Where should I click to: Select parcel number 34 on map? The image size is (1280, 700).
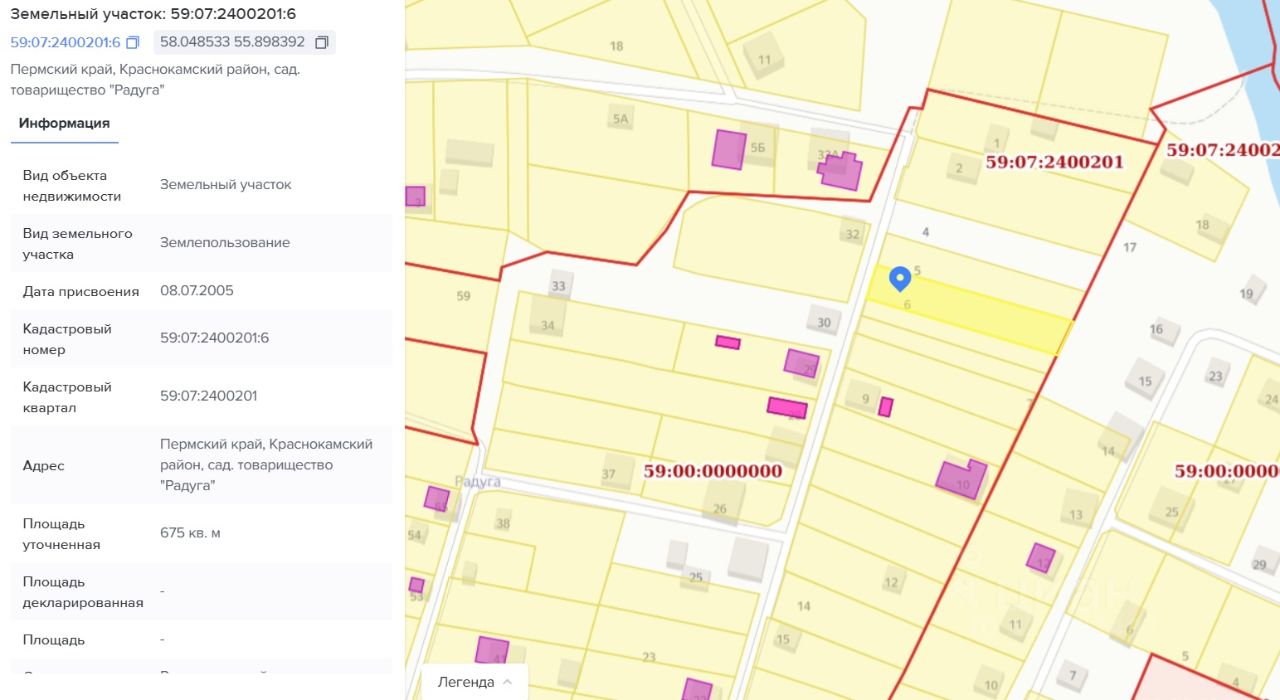[548, 325]
